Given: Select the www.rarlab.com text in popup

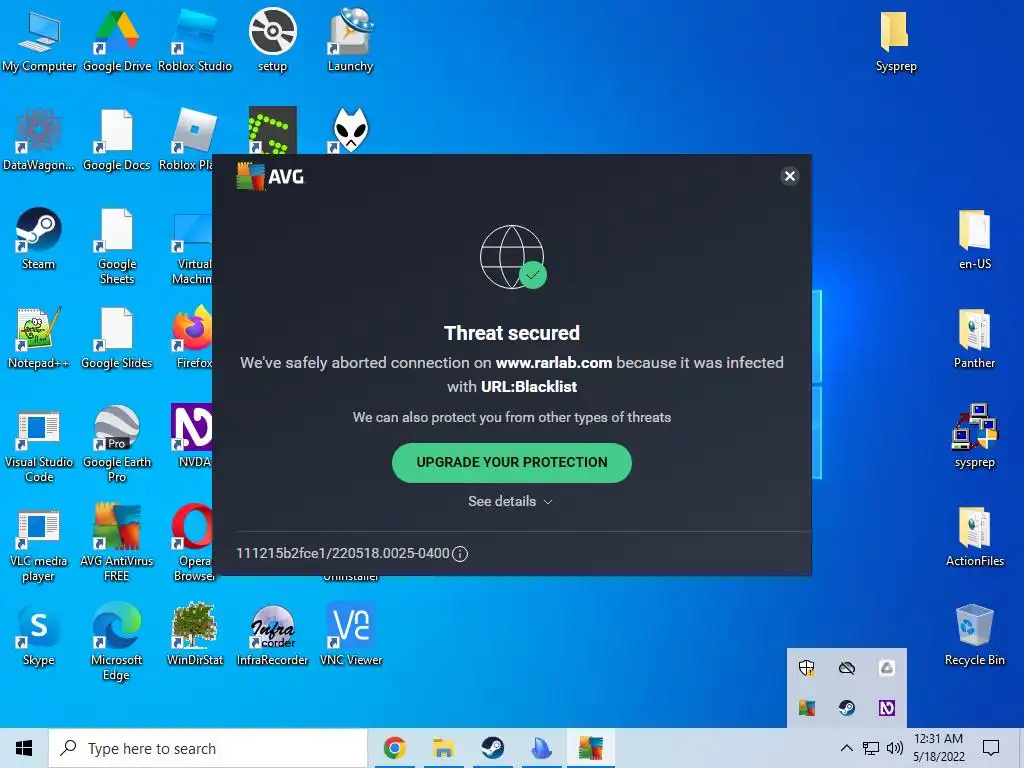Looking at the screenshot, I should 554,363.
